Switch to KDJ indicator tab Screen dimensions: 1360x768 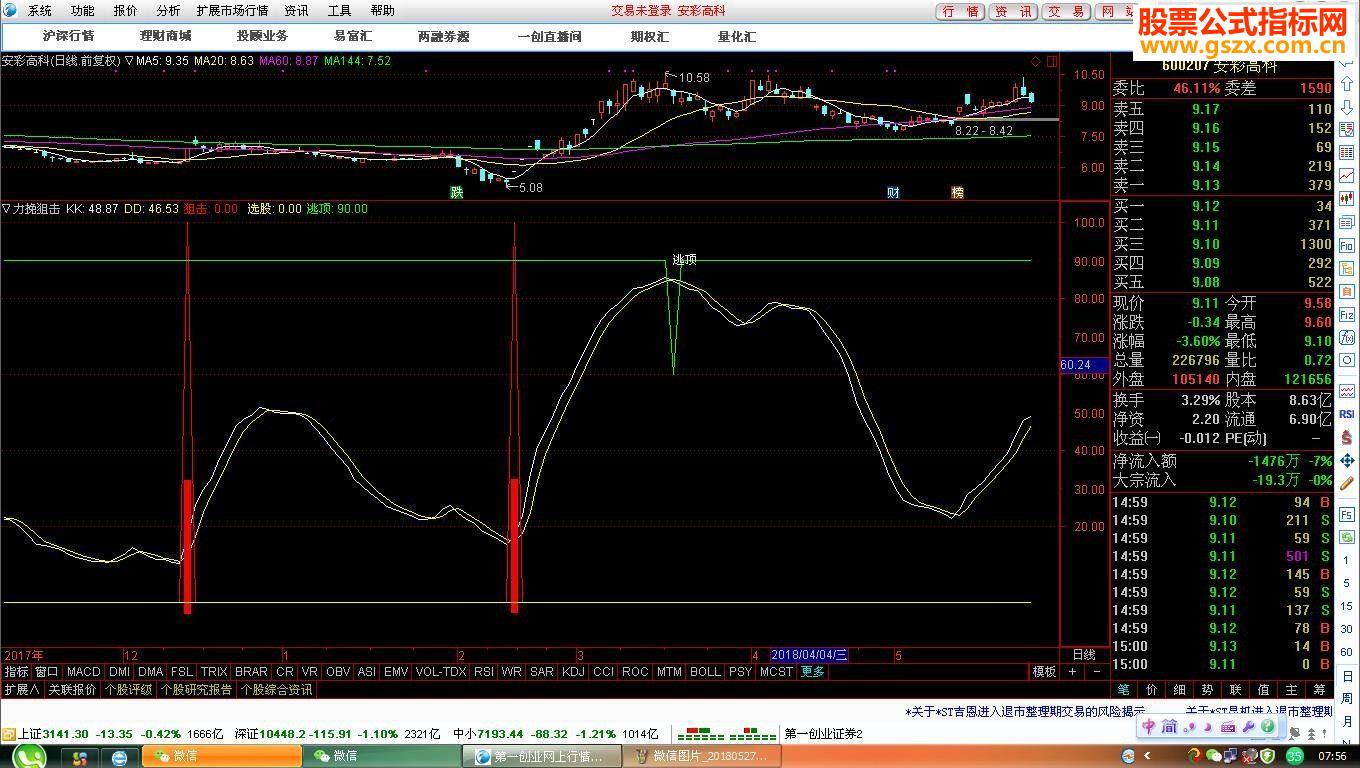573,672
